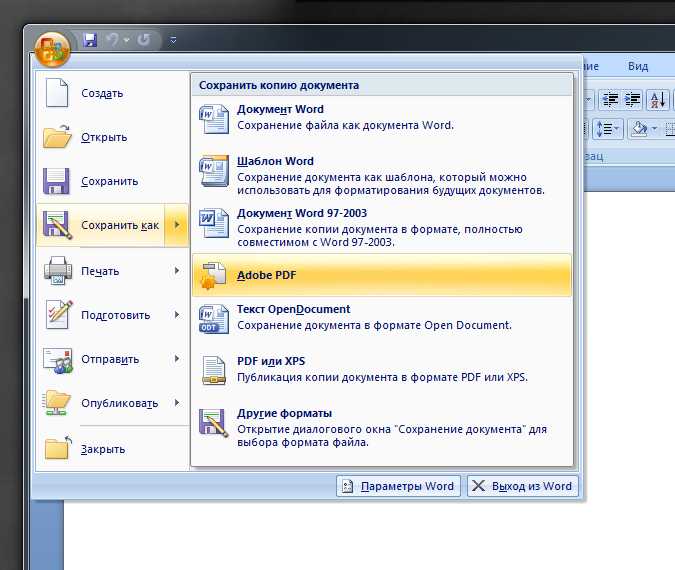Viewport: 675px width, 570px height.
Task: Click the Sort А-Я icon in ribbon
Action: click(x=658, y=99)
